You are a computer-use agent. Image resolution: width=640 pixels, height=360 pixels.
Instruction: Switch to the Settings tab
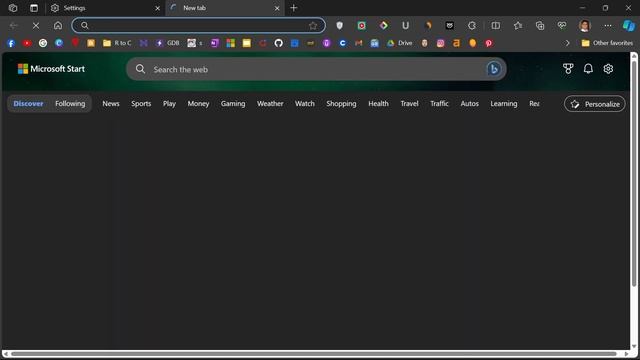pyautogui.click(x=105, y=8)
